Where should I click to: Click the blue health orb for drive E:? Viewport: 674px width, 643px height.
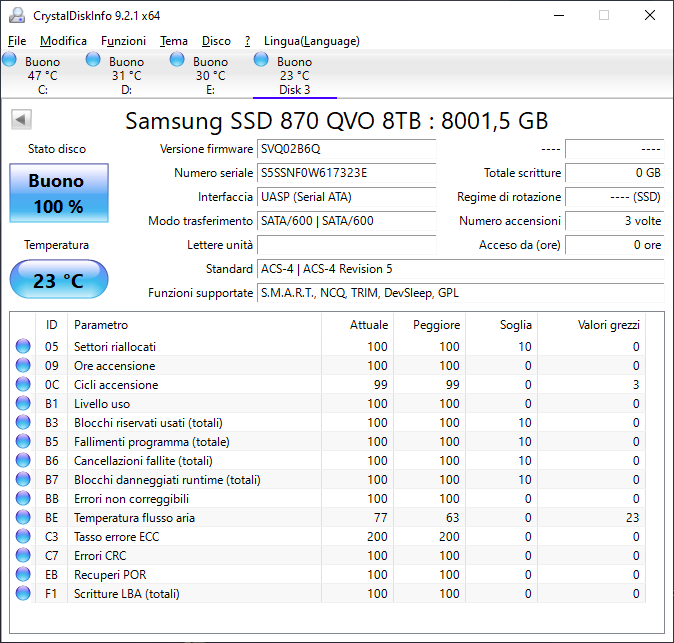(177, 59)
